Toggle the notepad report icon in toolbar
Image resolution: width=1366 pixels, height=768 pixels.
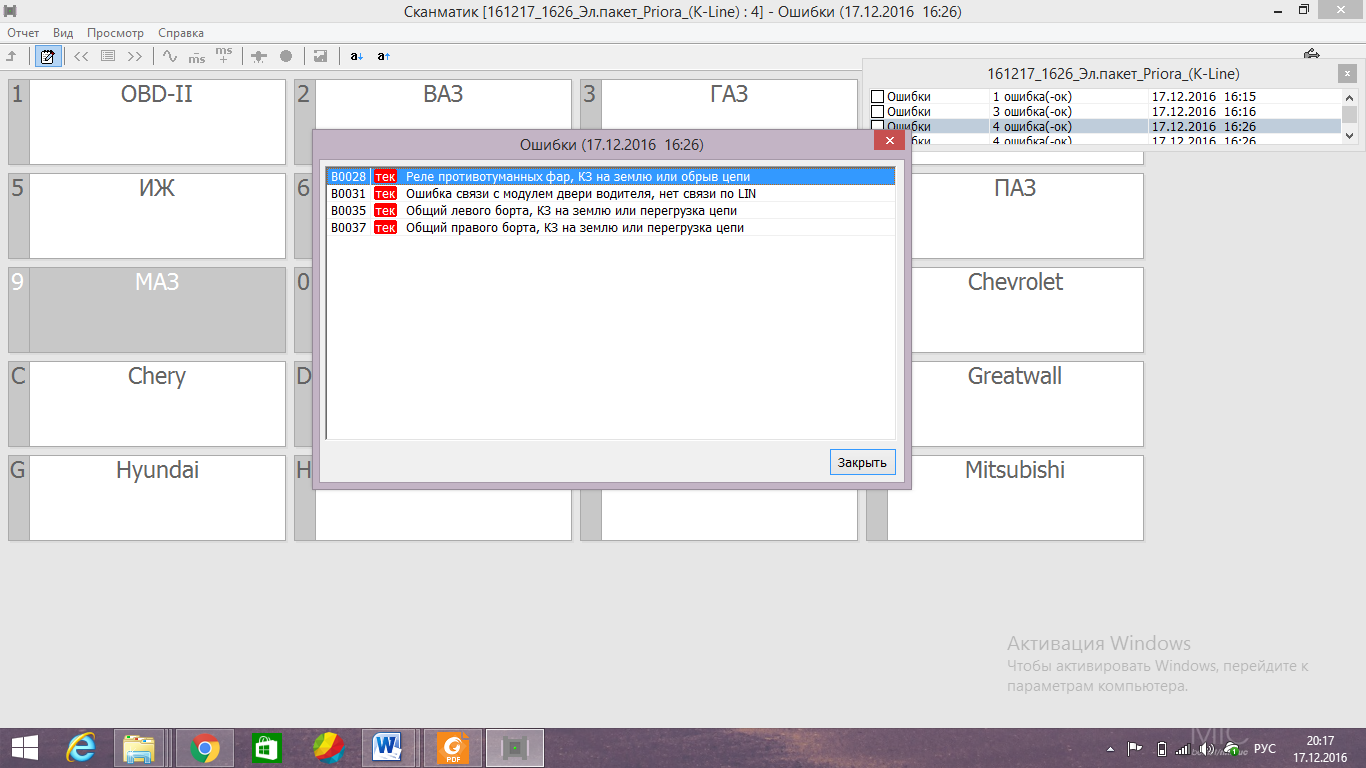(x=46, y=56)
